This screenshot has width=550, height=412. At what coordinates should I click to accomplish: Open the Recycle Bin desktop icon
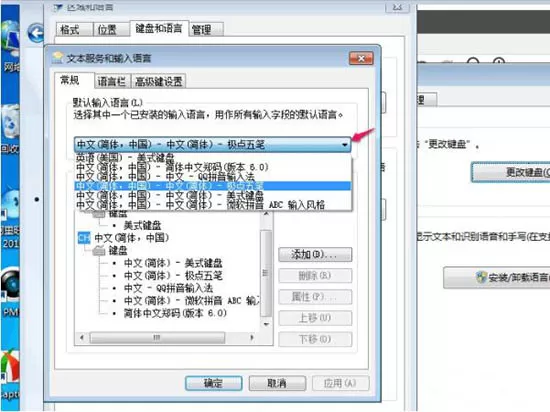[x=10, y=129]
